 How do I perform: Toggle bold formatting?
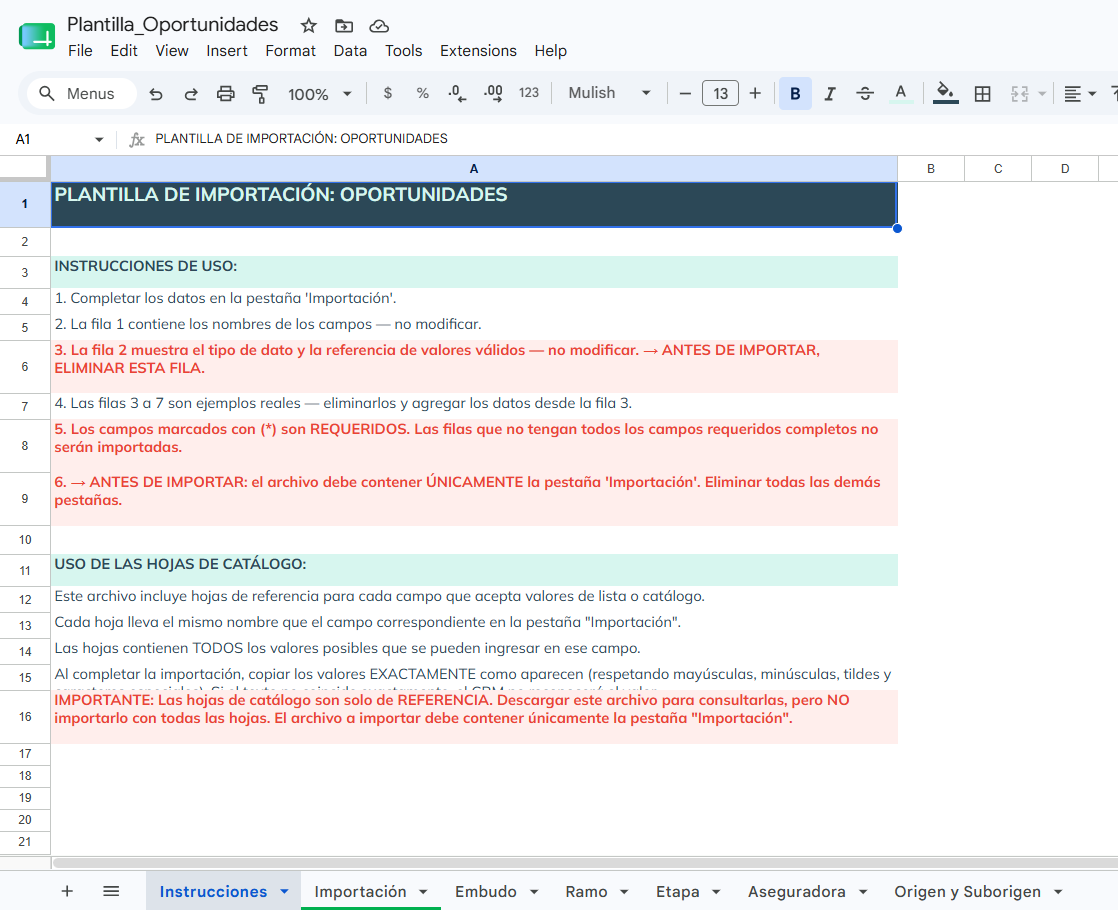[x=795, y=93]
